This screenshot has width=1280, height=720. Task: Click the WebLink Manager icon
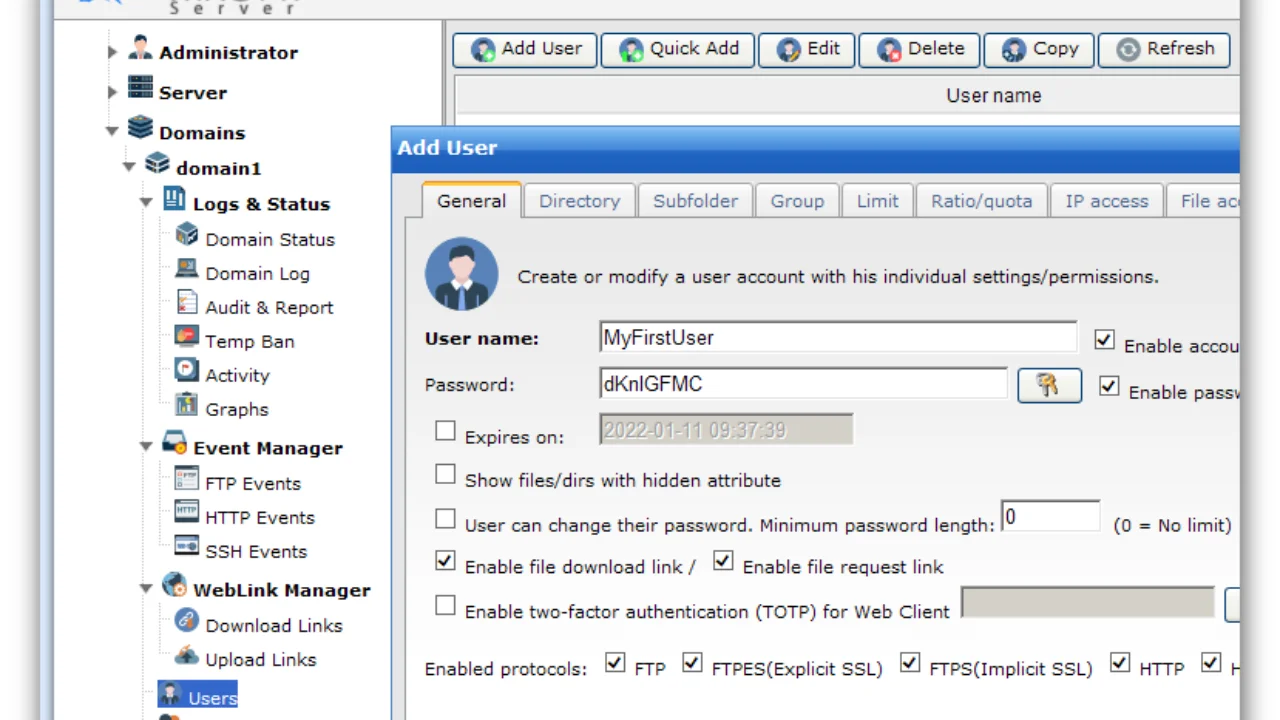click(x=174, y=585)
